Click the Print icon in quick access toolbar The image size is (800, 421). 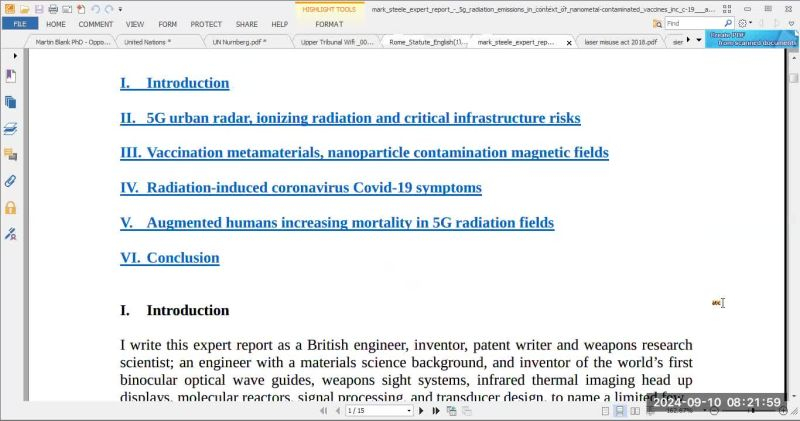click(x=52, y=8)
